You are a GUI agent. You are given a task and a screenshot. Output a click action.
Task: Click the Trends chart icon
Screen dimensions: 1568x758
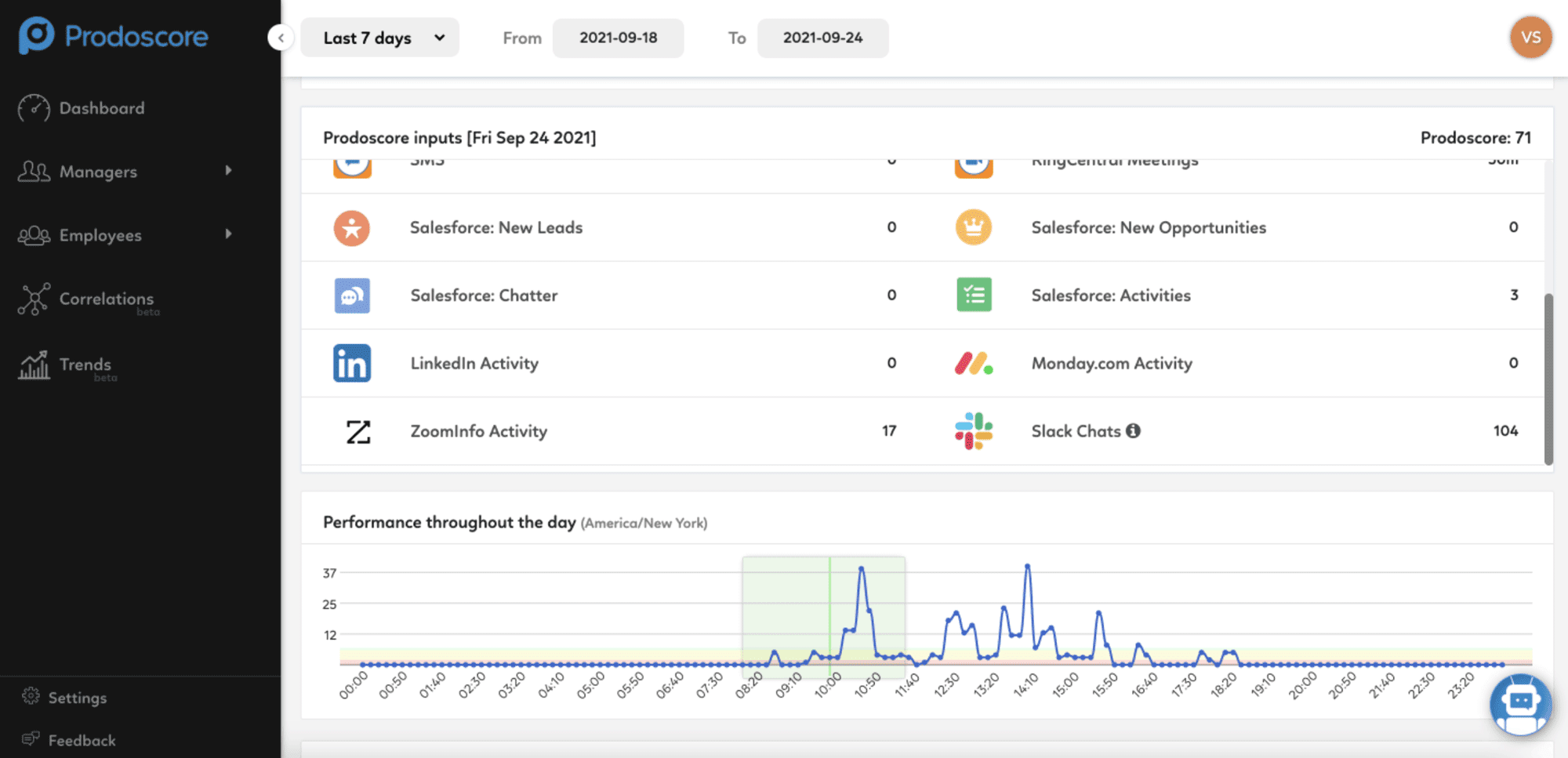[x=34, y=365]
